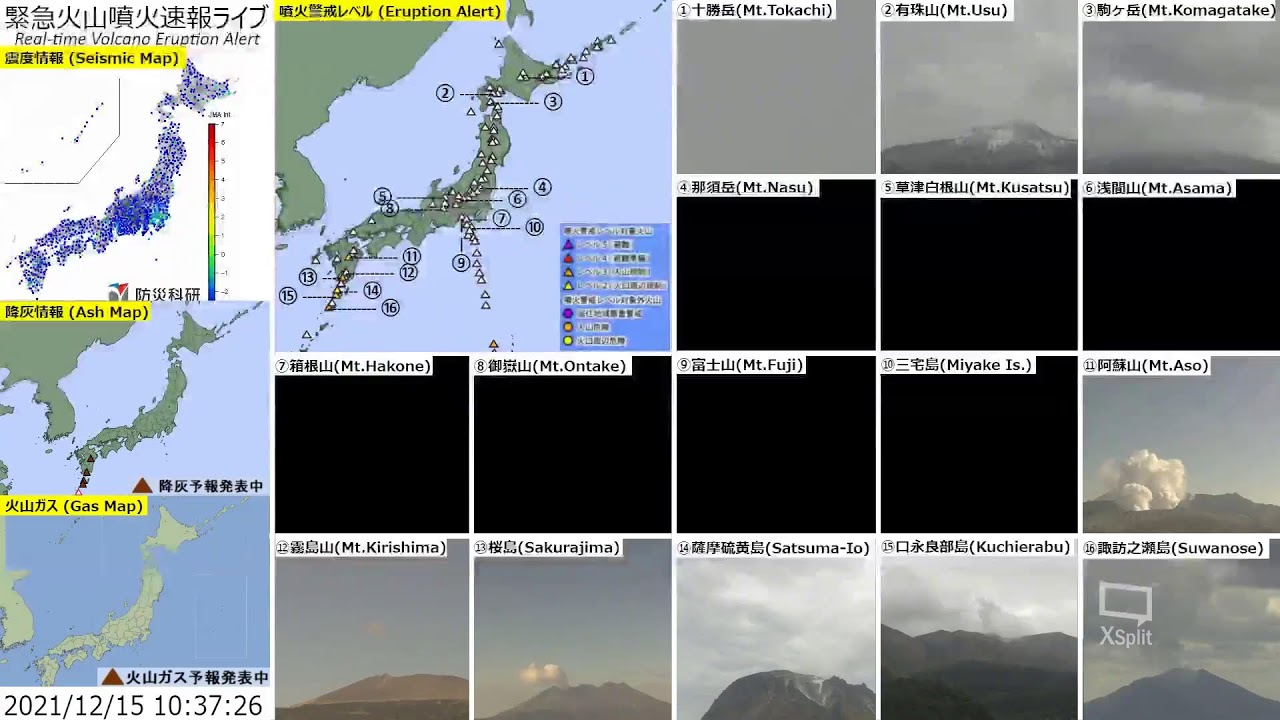
Task: Select circled marker 1 on eruption map
Action: (x=585, y=76)
